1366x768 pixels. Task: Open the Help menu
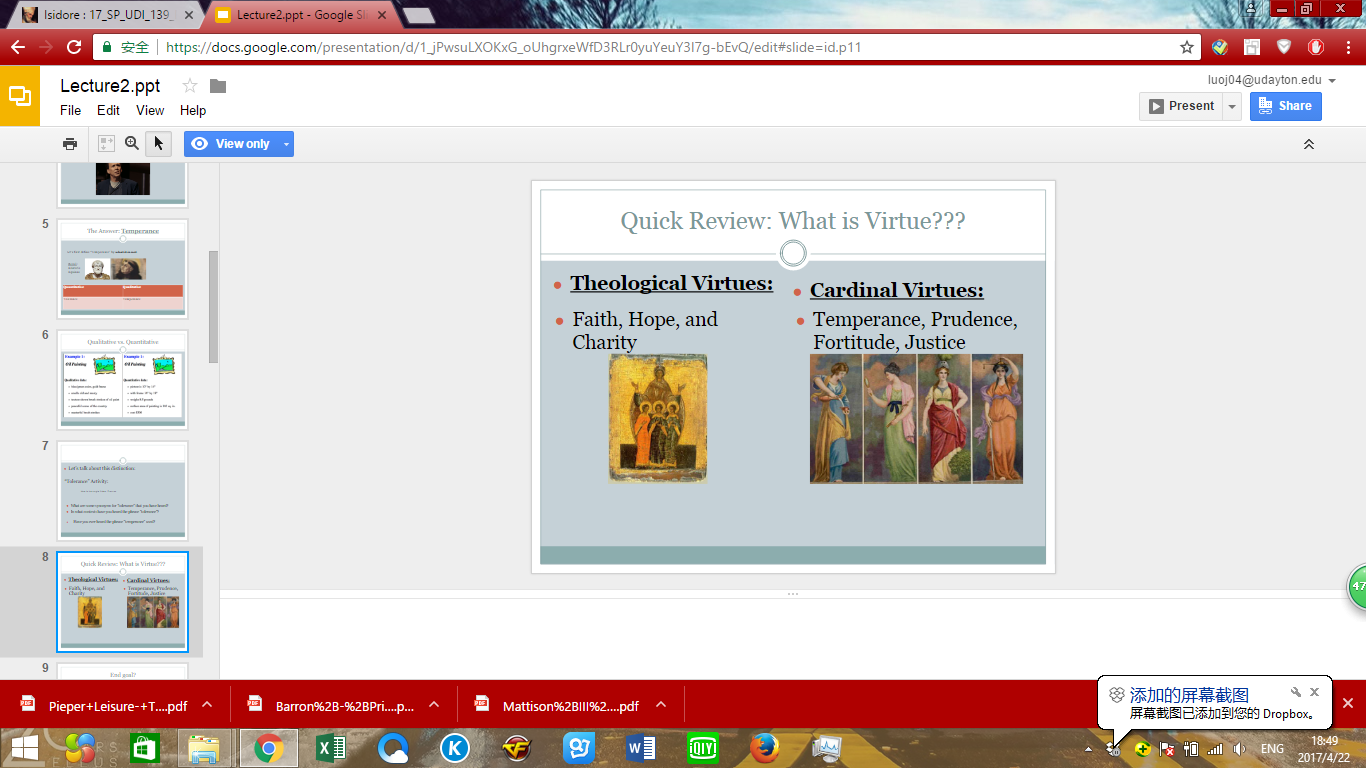192,110
